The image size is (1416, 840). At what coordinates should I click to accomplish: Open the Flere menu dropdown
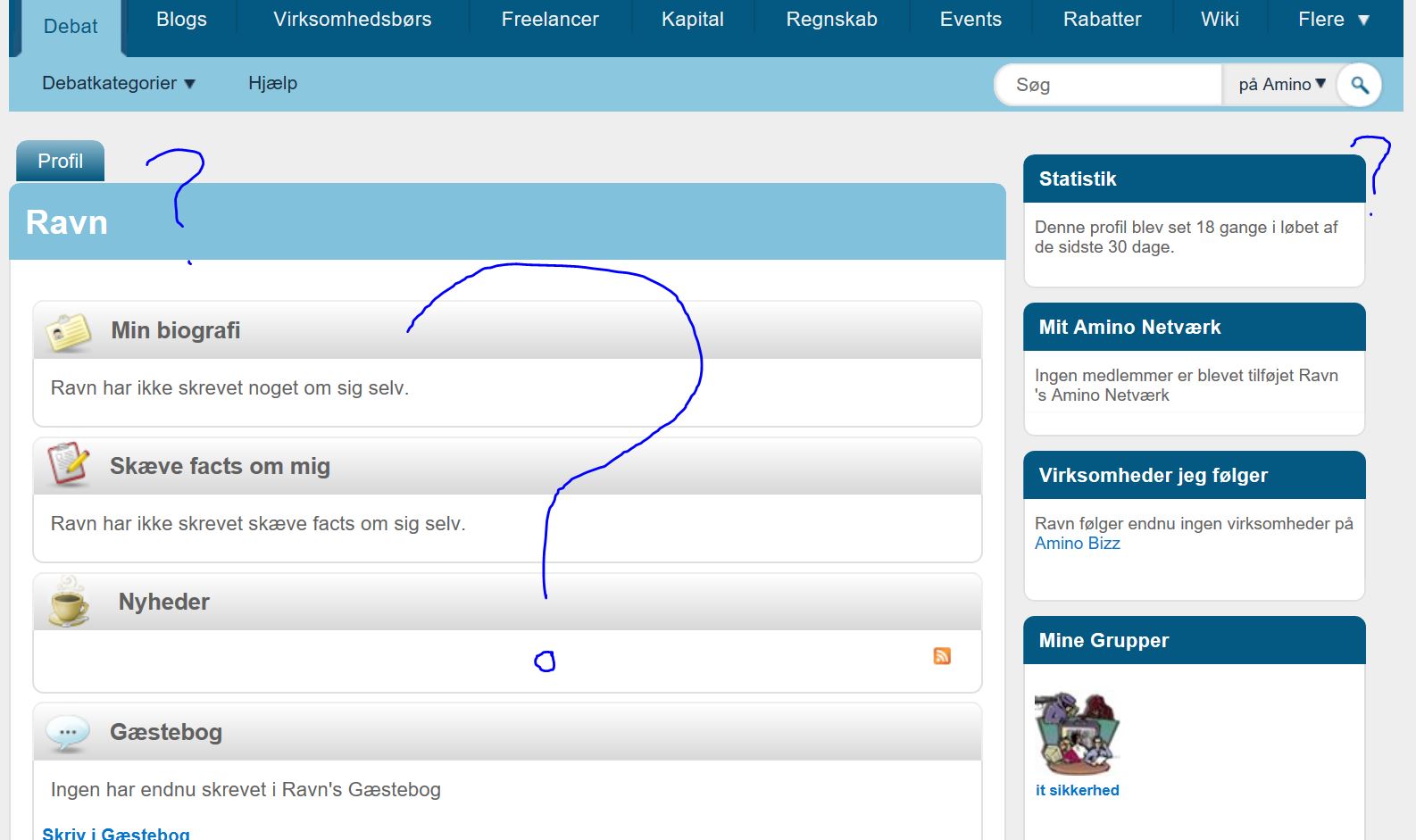1332,20
